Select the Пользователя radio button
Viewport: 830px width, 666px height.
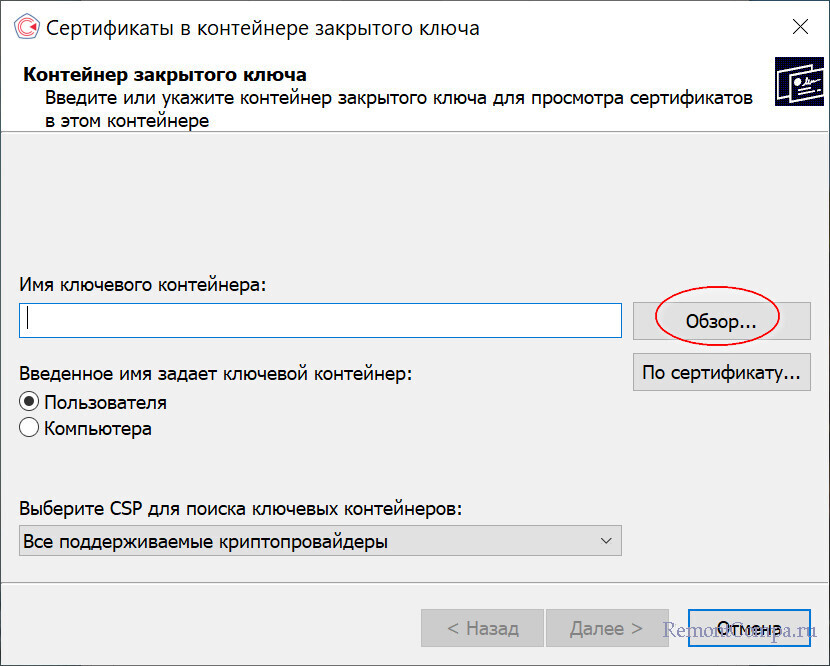(x=29, y=403)
